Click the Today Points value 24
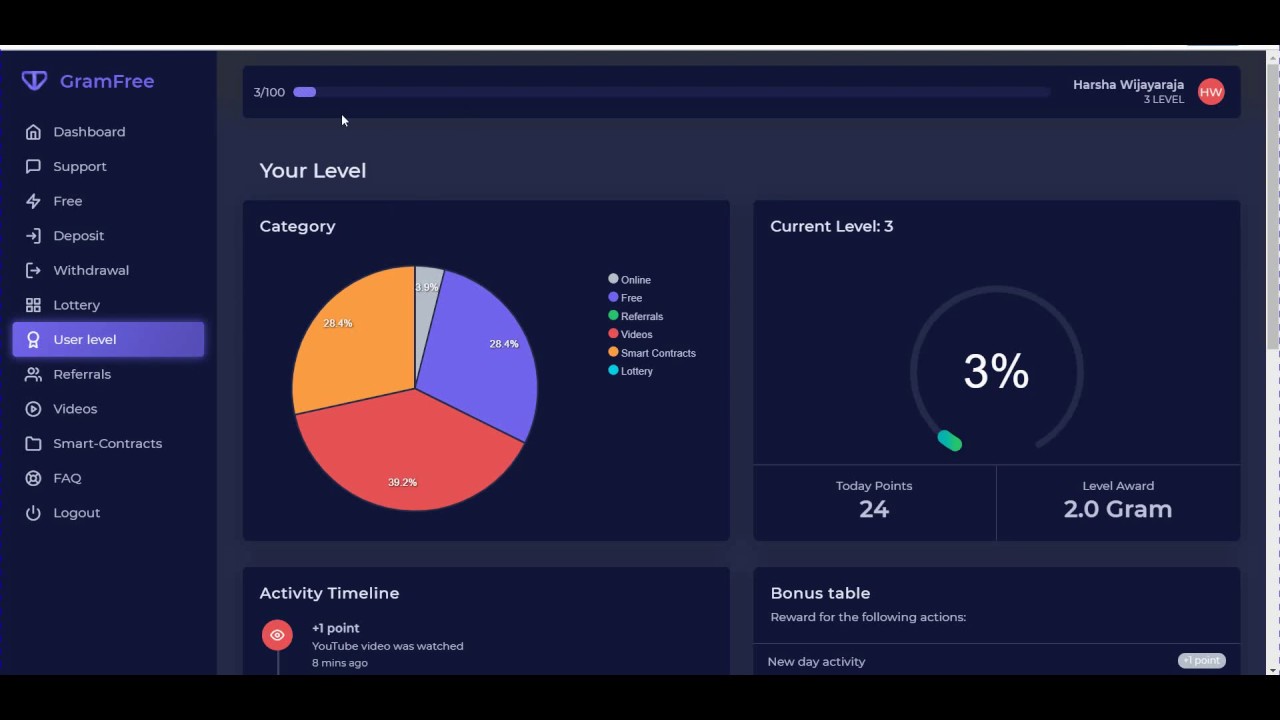Screen dimensions: 1280x720 point(874,509)
